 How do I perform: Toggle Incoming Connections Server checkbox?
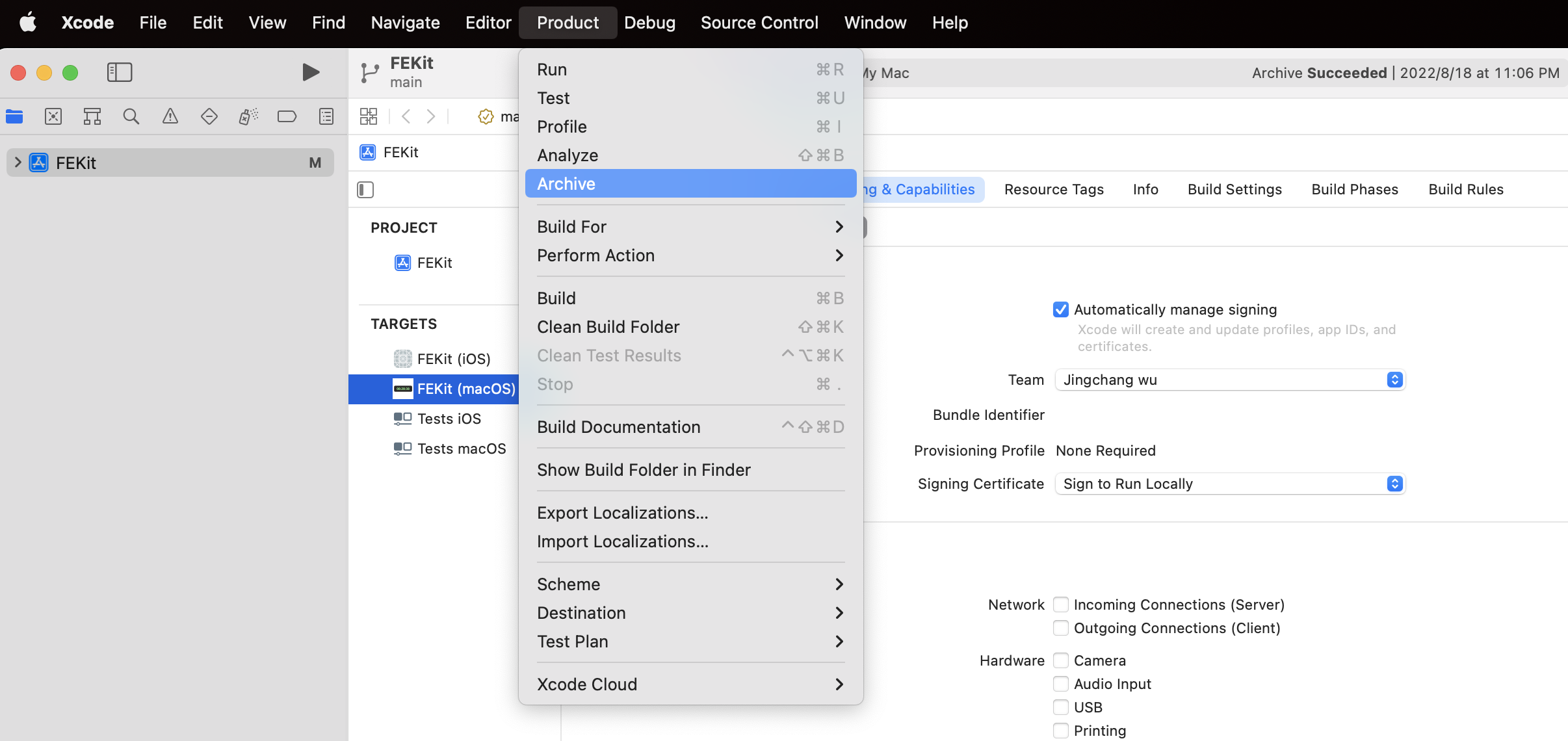coord(1059,604)
